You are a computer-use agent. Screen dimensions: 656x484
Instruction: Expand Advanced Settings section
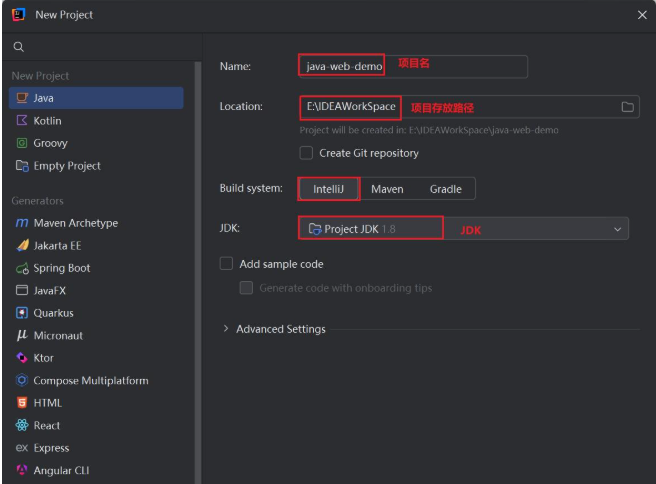226,329
